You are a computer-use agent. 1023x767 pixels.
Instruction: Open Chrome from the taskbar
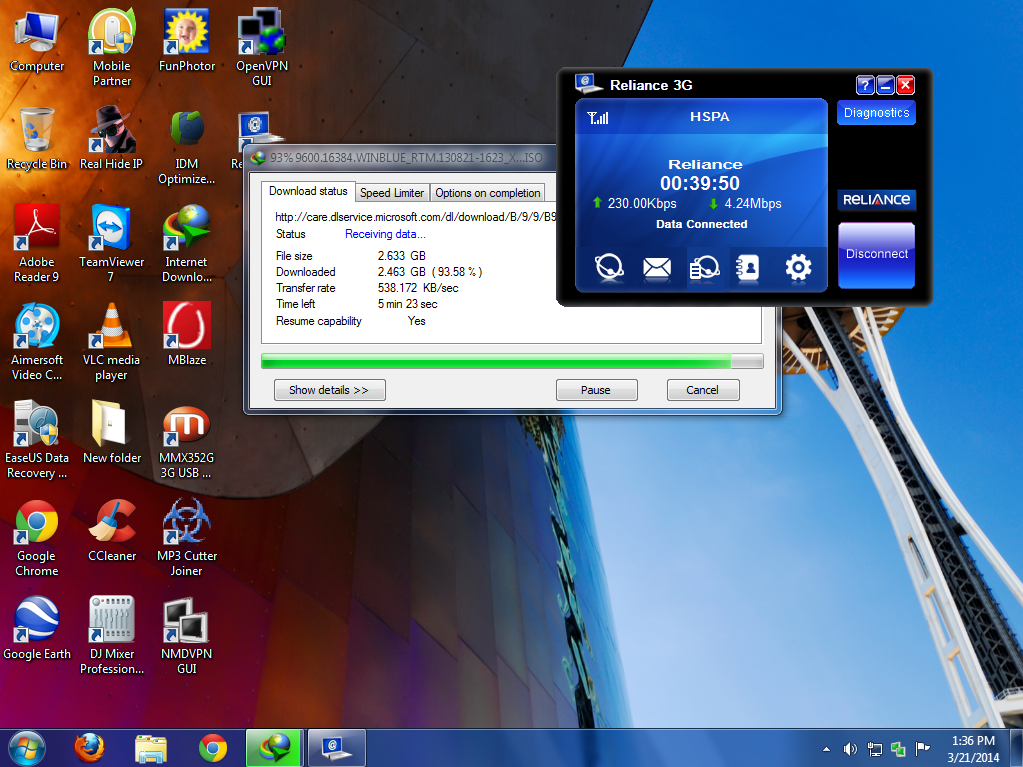click(213, 749)
